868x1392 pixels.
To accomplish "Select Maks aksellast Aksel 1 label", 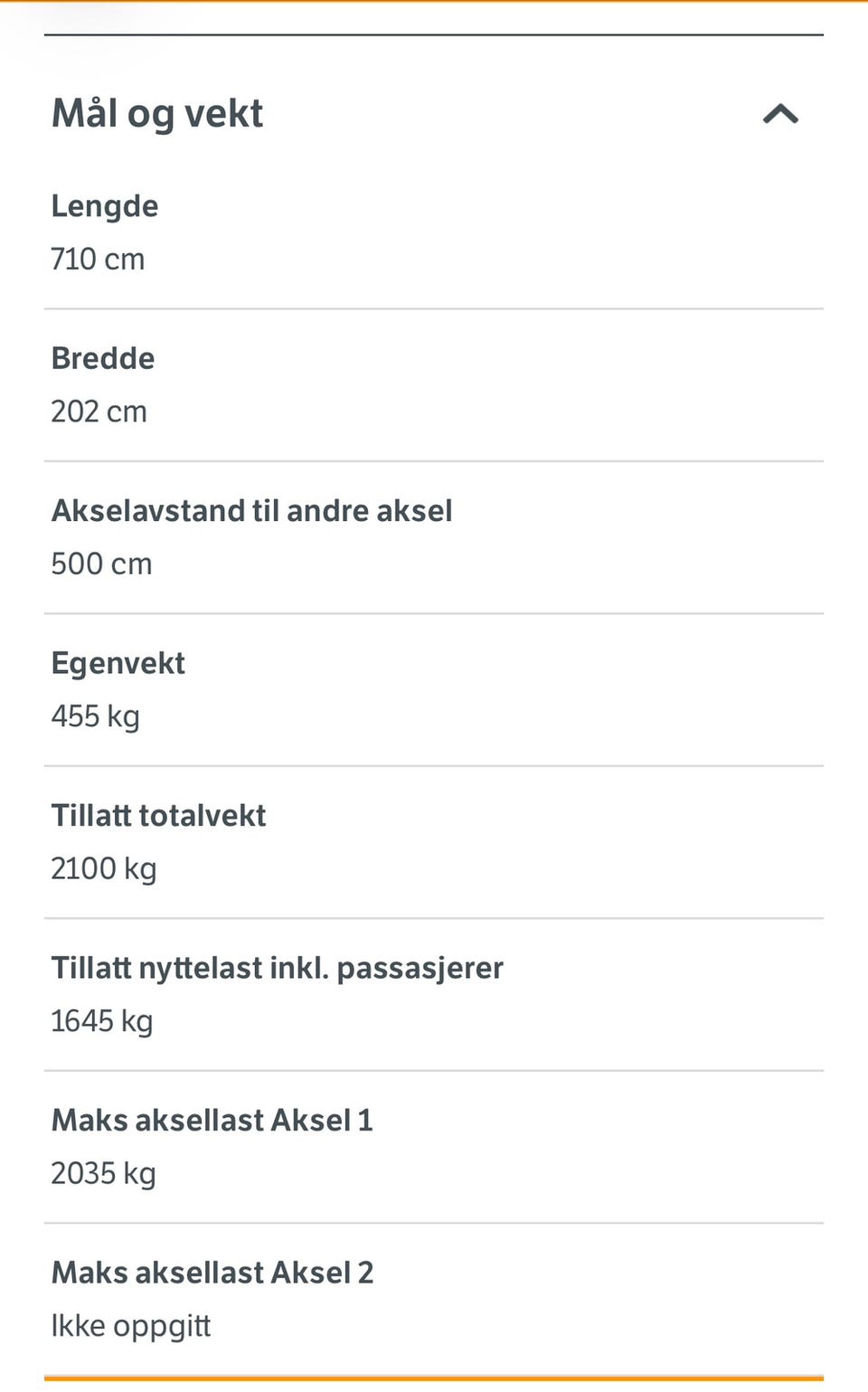I will tap(212, 1120).
